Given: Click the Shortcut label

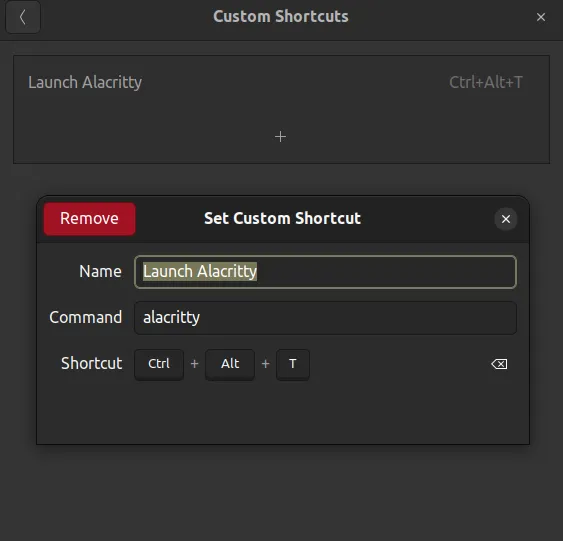Looking at the screenshot, I should click(92, 363).
